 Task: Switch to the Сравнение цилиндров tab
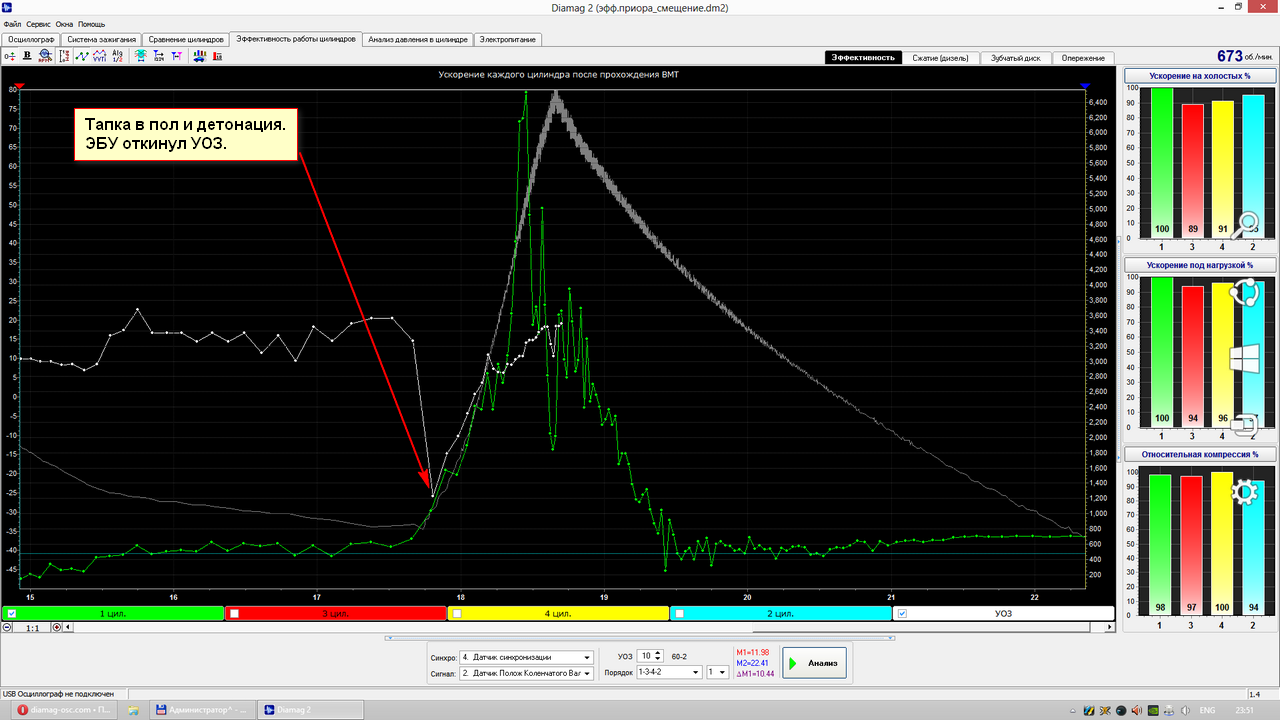click(x=186, y=40)
